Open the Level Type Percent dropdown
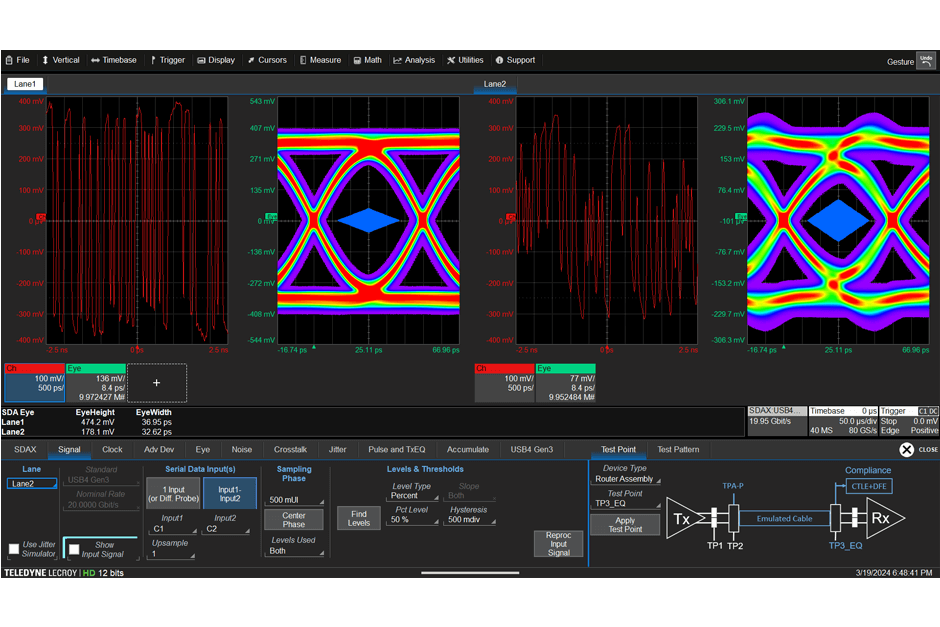 tap(414, 497)
